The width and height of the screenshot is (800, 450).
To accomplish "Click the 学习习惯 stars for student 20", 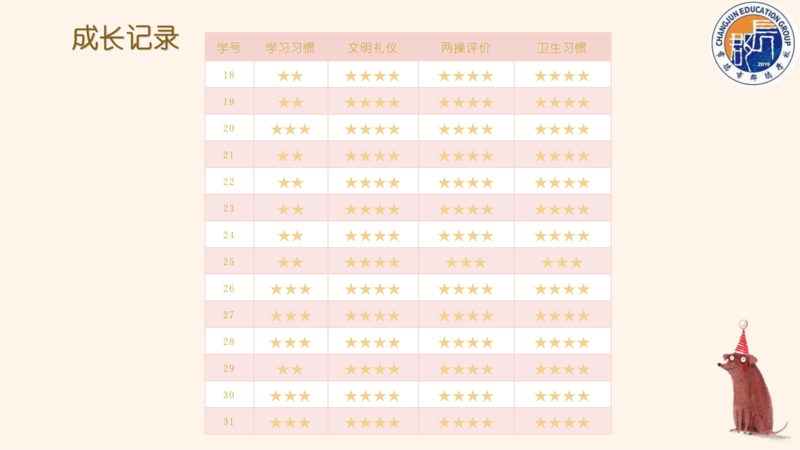I will pos(290,129).
